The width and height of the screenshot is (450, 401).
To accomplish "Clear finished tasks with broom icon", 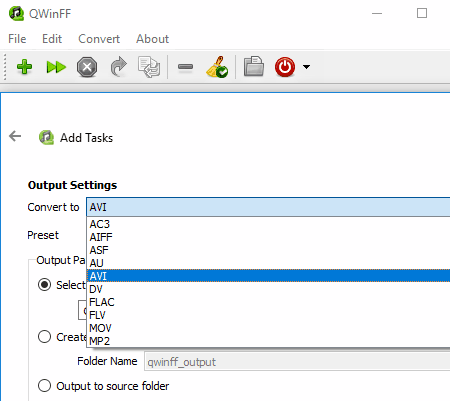I will point(217,67).
